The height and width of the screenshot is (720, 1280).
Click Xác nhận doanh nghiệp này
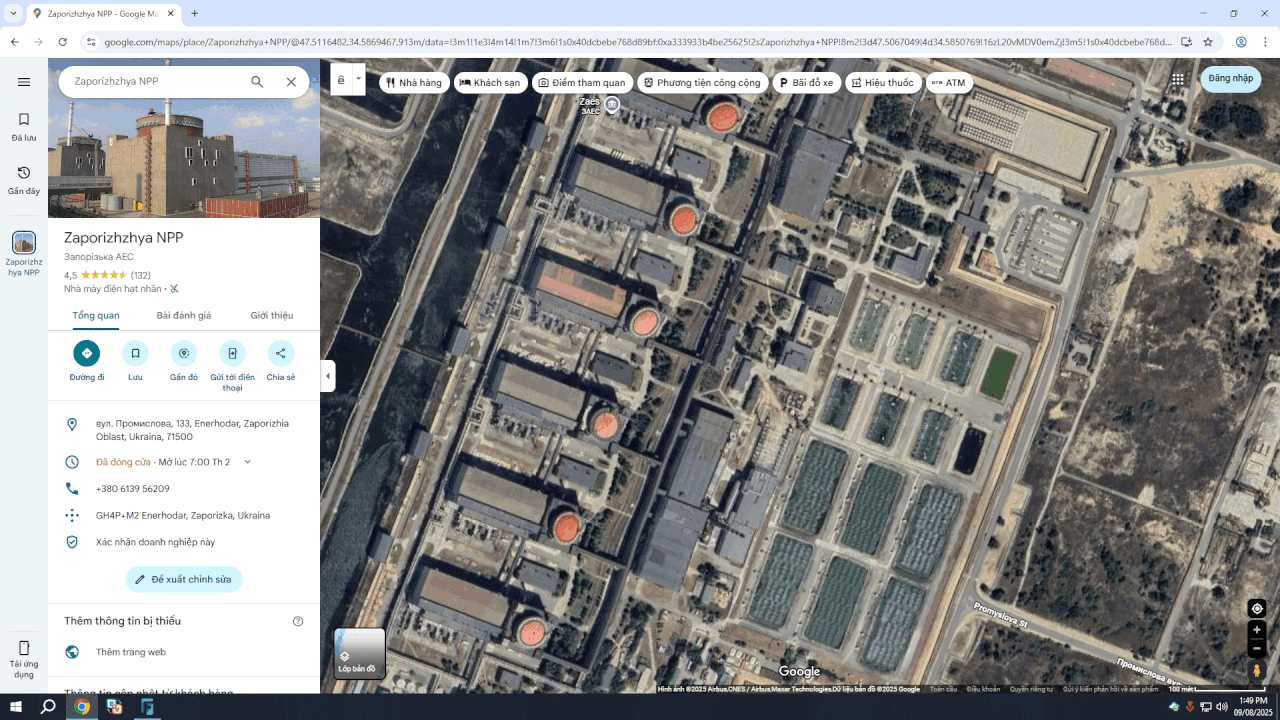(x=155, y=542)
